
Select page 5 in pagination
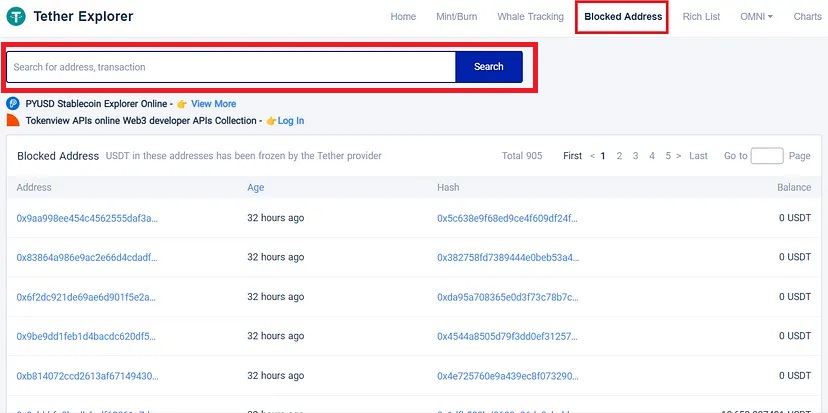668,156
